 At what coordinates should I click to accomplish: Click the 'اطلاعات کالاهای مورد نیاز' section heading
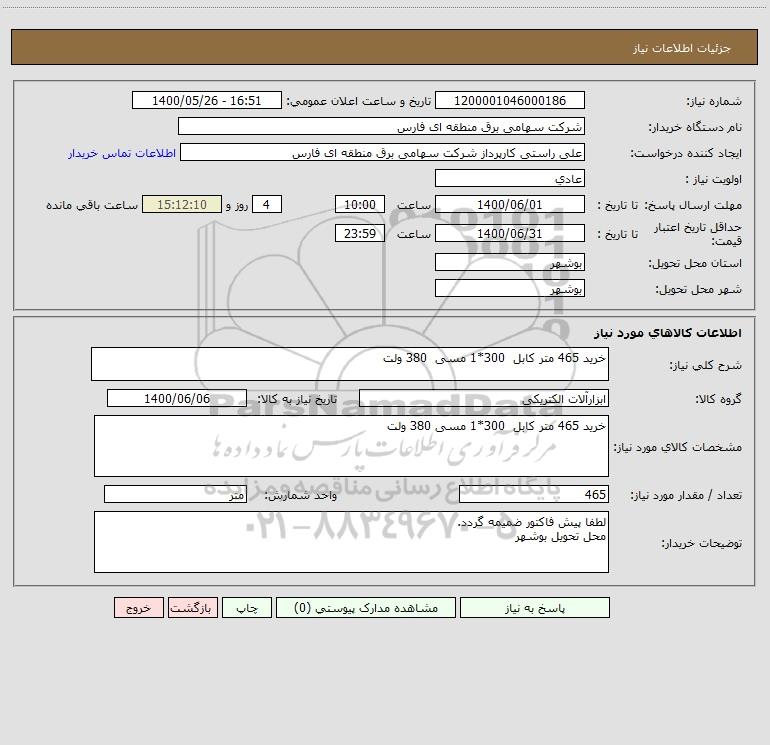(x=667, y=333)
